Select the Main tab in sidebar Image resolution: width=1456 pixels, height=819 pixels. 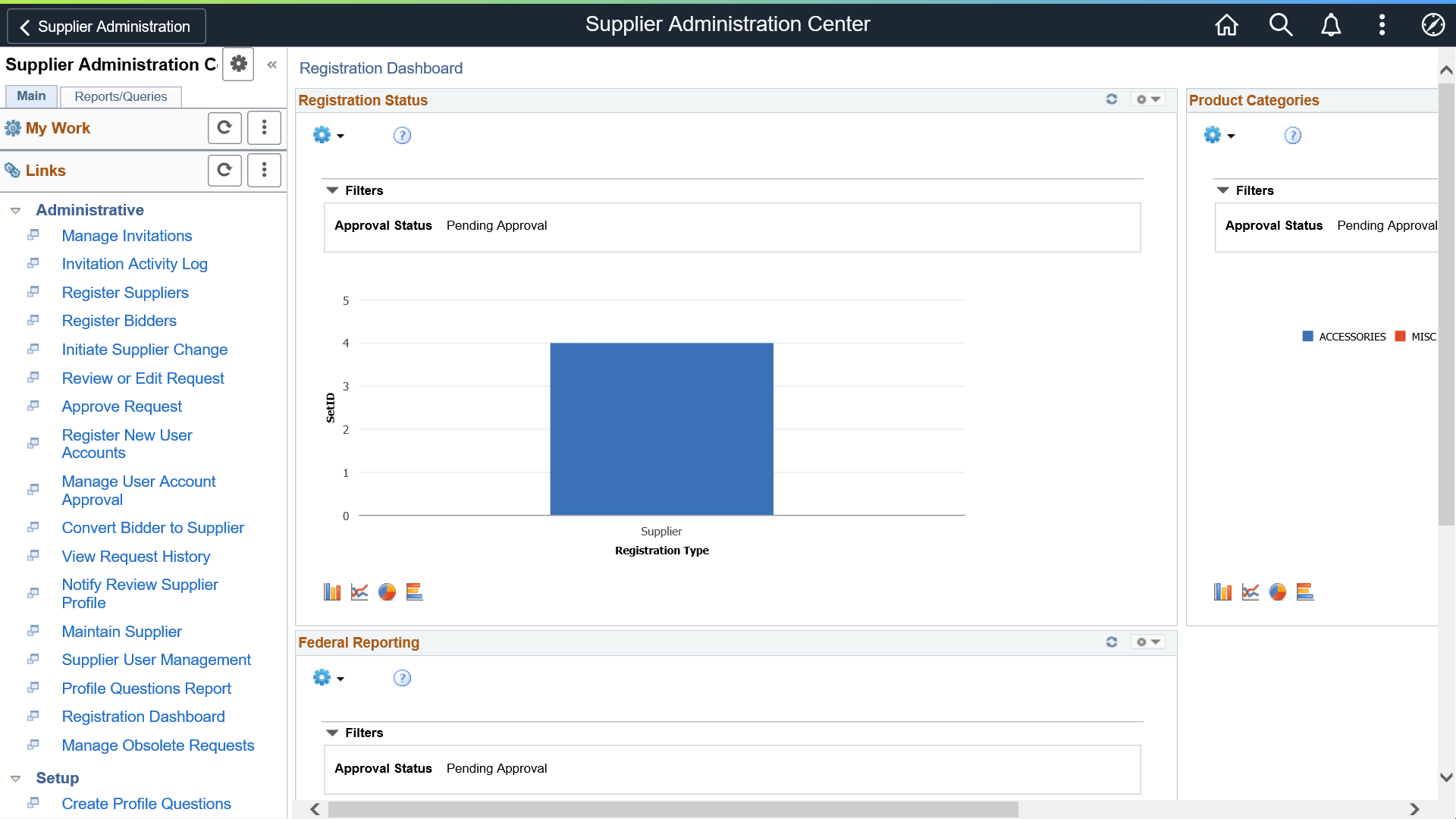point(31,96)
